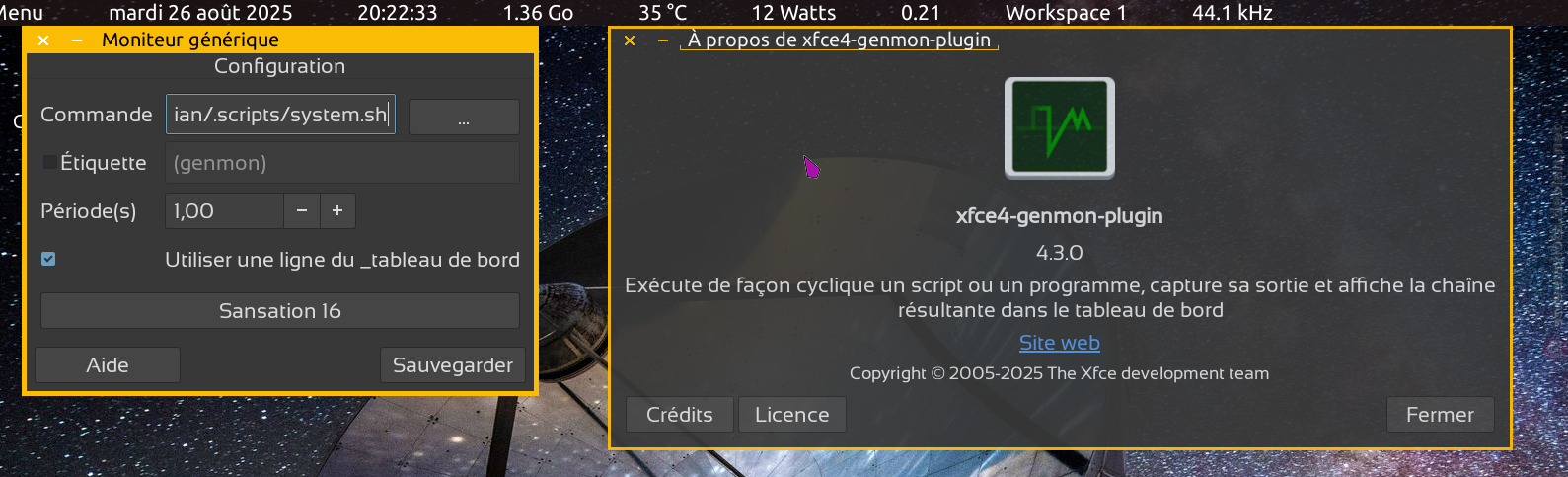The height and width of the screenshot is (477, 1568).
Task: Open the Site web link
Action: pyautogui.click(x=1060, y=343)
